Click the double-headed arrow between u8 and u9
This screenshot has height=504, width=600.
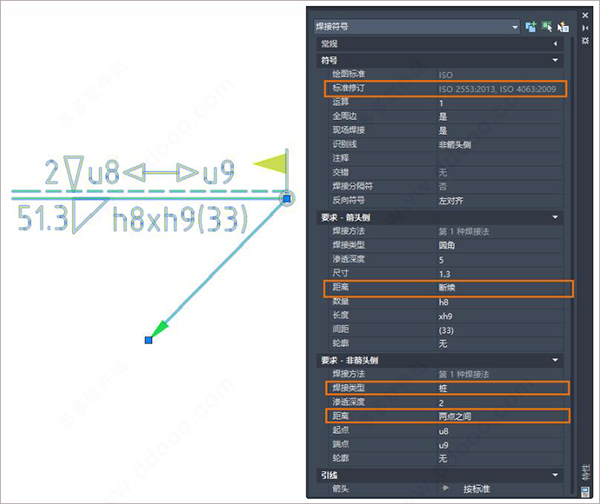coord(161,173)
